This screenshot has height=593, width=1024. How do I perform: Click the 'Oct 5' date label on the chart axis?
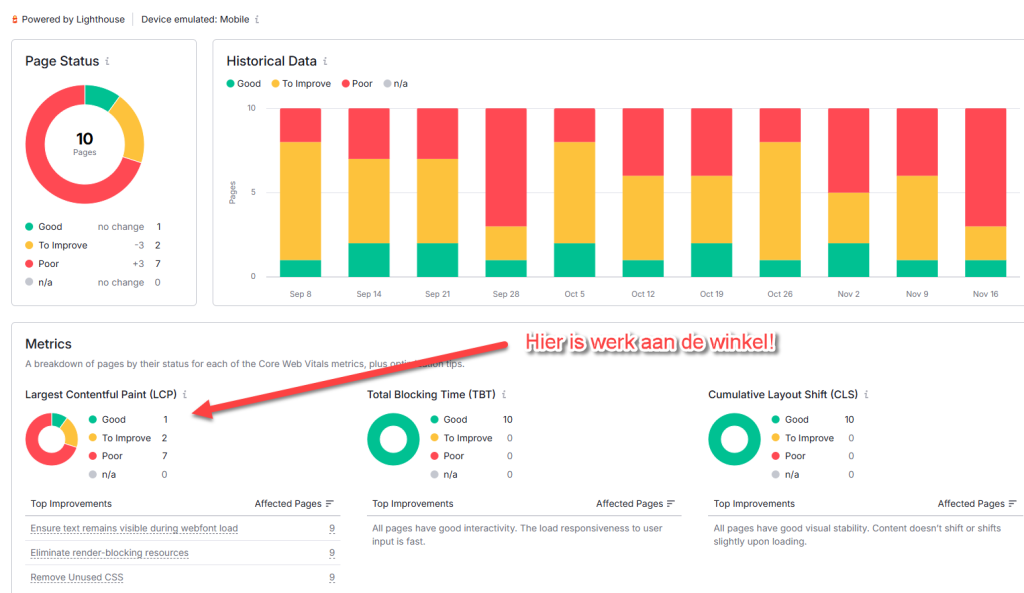pyautogui.click(x=575, y=294)
